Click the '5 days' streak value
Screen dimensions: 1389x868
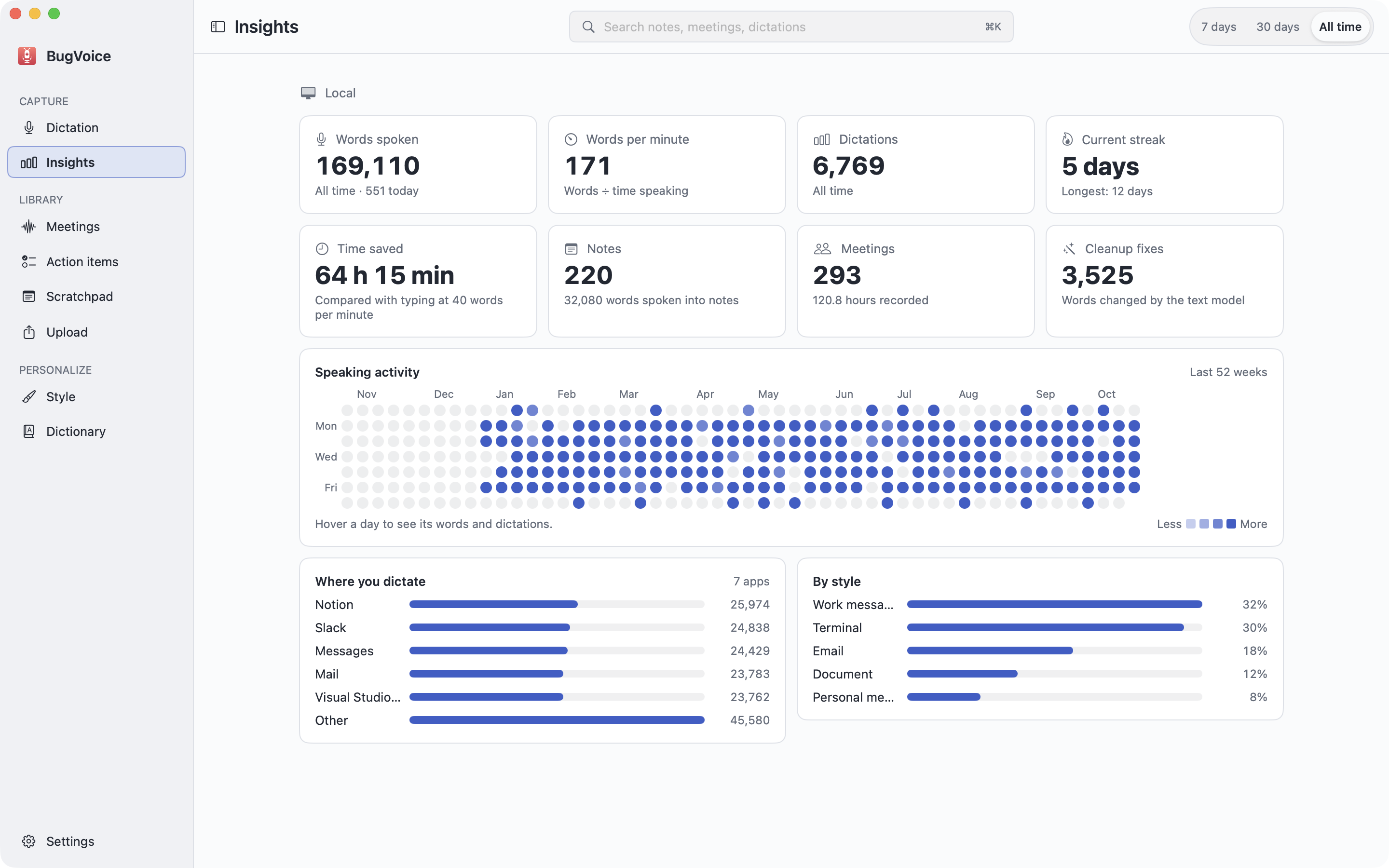point(1100,166)
